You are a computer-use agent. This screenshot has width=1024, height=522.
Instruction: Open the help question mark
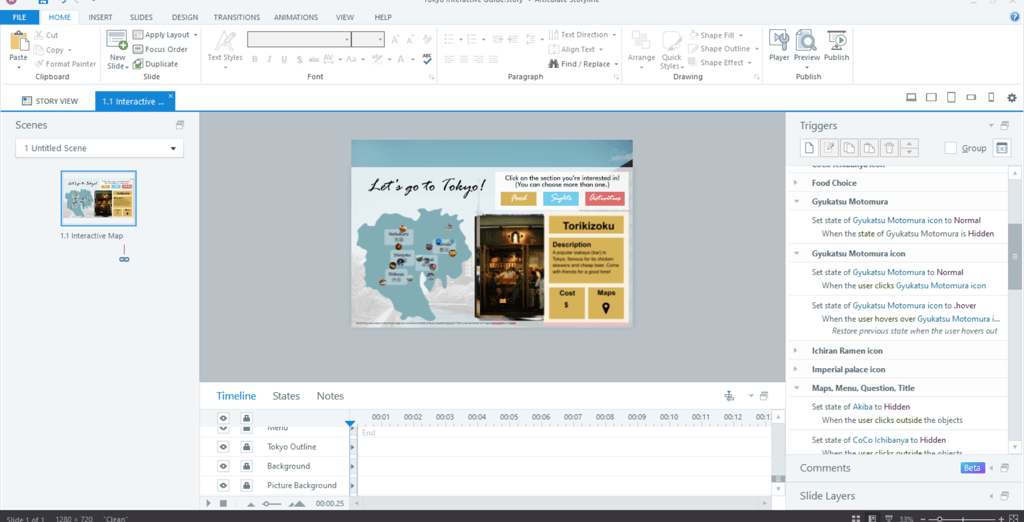[x=1014, y=17]
